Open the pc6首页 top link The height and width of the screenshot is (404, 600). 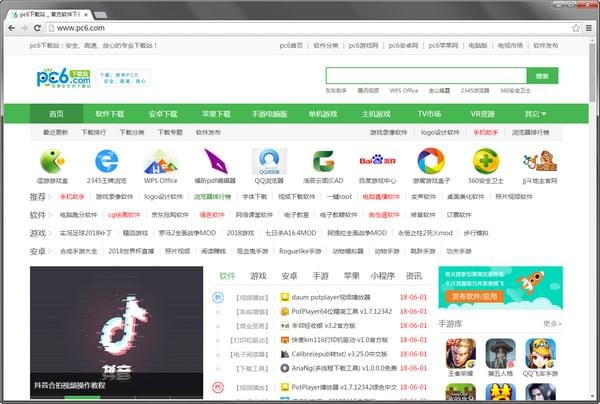[291, 45]
